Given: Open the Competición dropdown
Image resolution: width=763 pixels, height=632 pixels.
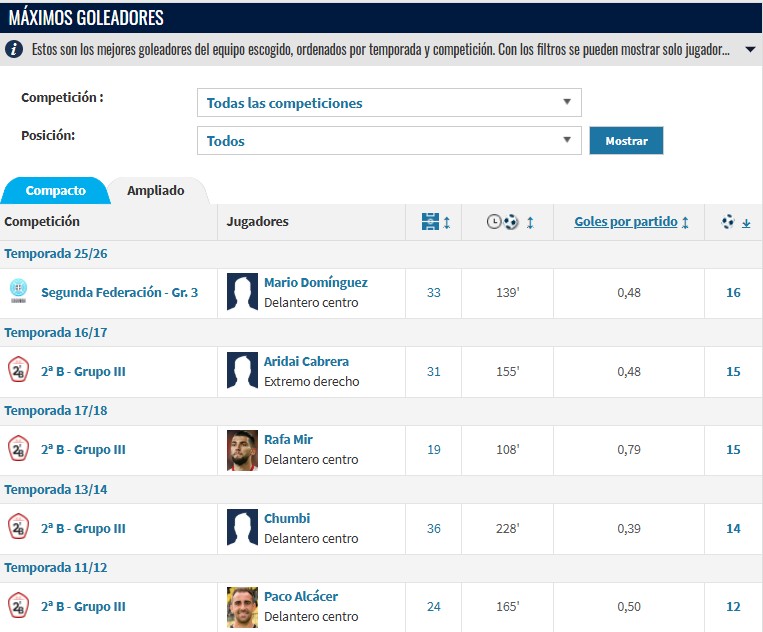Looking at the screenshot, I should click(x=389, y=103).
